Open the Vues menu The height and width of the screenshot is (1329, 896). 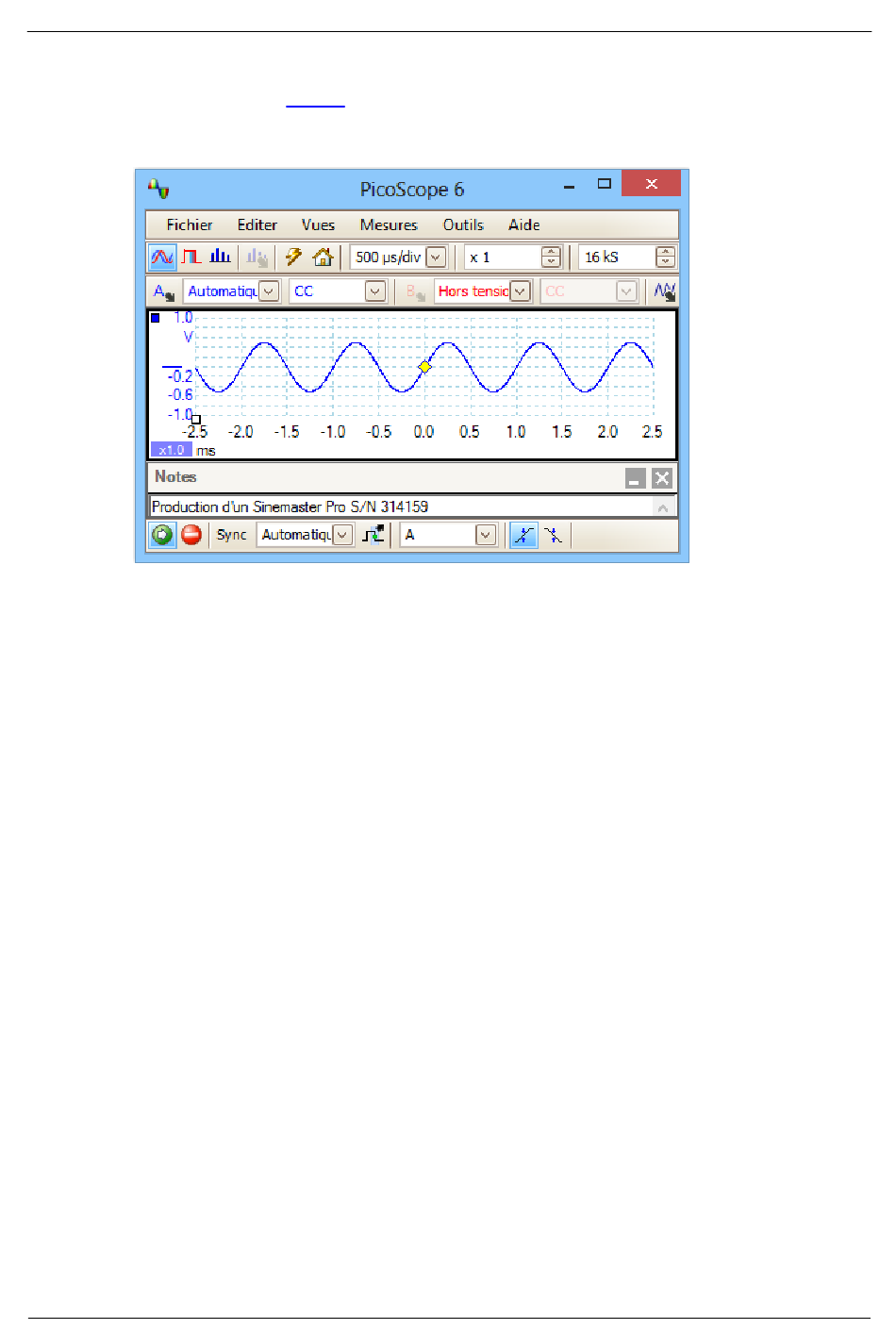[x=319, y=224]
